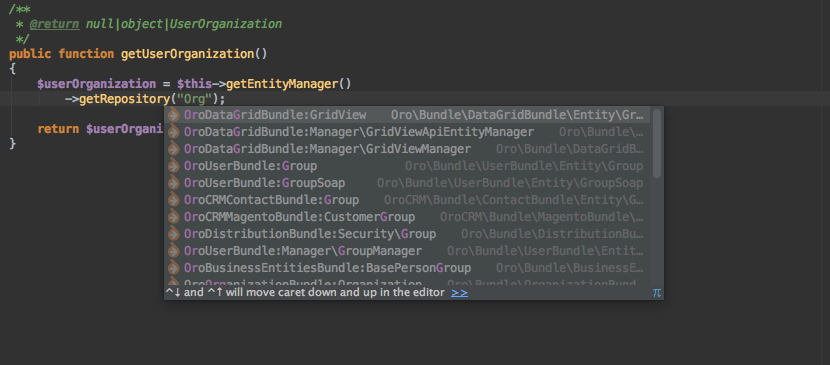This screenshot has width=830, height=365.
Task: Click the getUserOrganization function name
Action: tap(188, 54)
